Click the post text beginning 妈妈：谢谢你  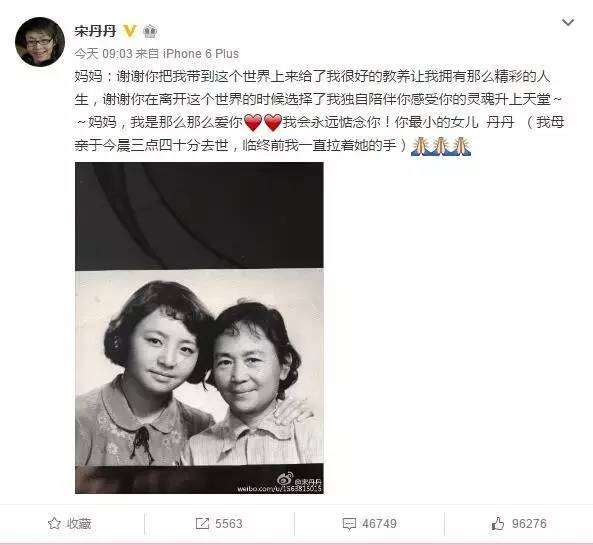[319, 111]
